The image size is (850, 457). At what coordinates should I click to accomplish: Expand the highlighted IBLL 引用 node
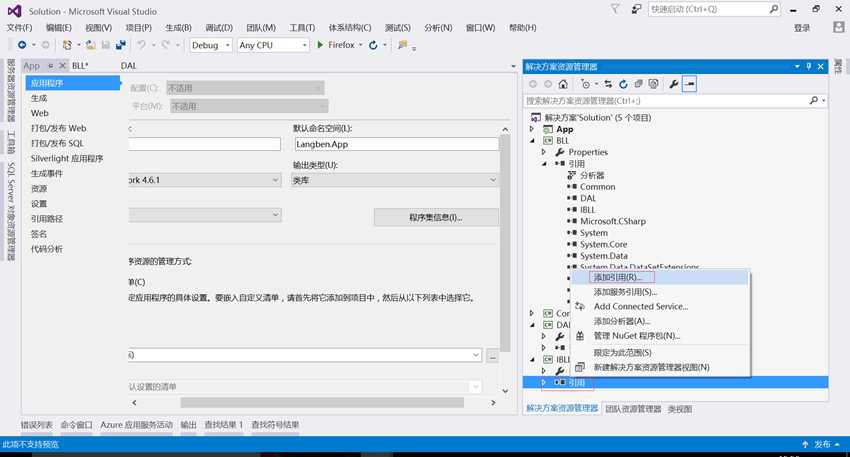[x=544, y=383]
